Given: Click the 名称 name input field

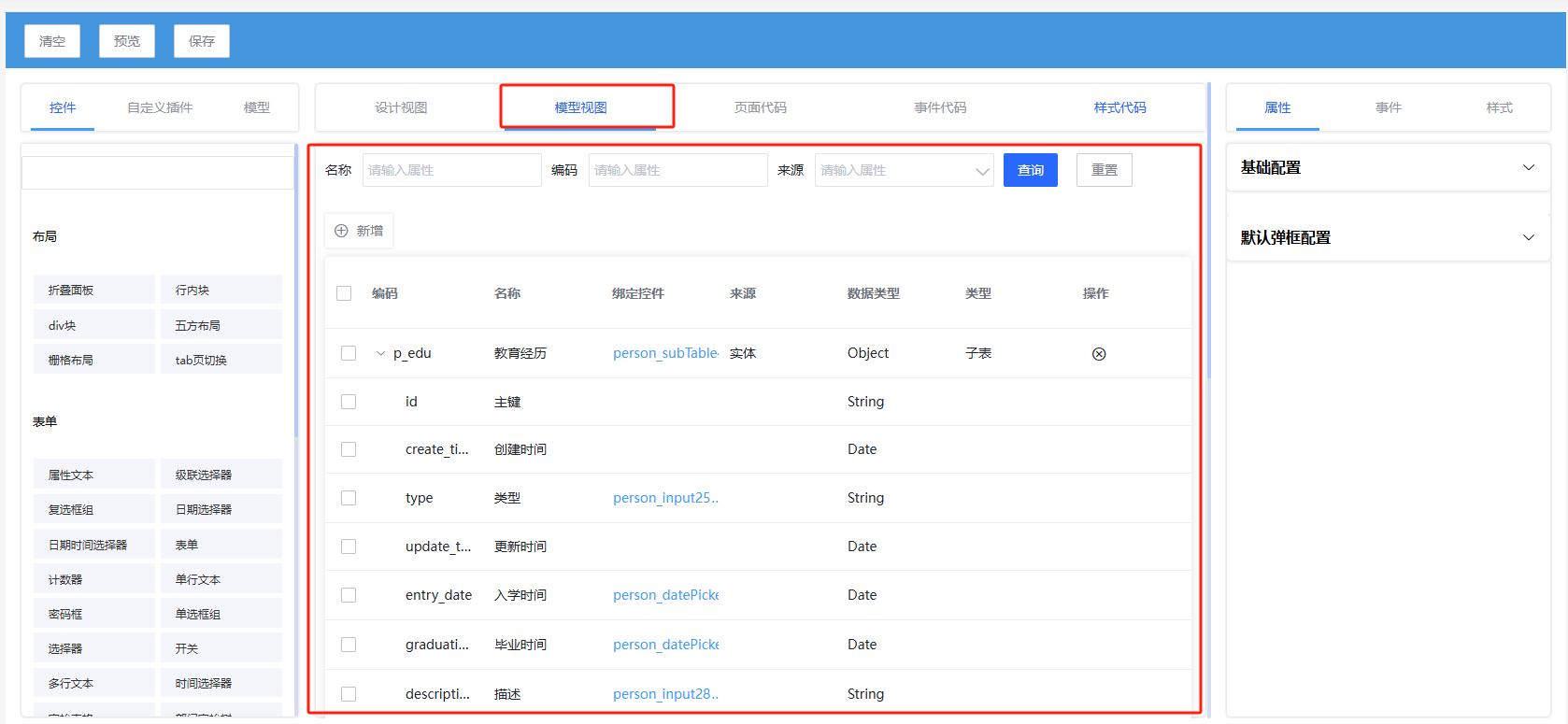Looking at the screenshot, I should (451, 170).
